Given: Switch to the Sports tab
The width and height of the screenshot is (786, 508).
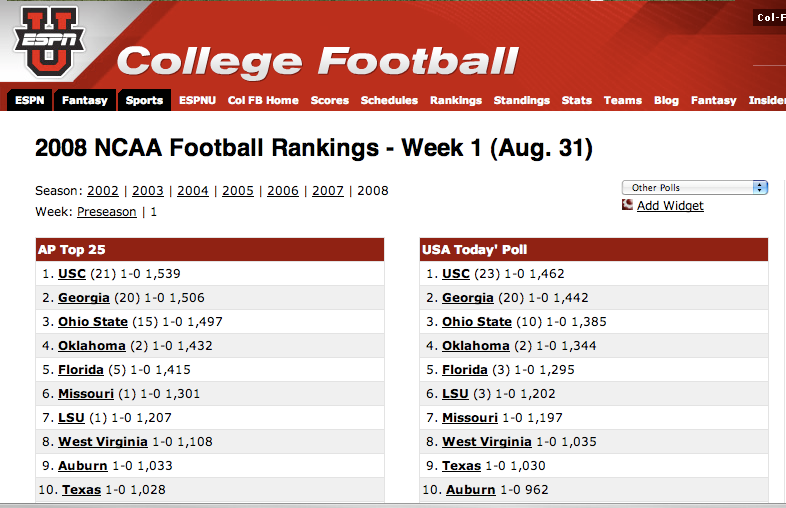Looking at the screenshot, I should pos(144,100).
